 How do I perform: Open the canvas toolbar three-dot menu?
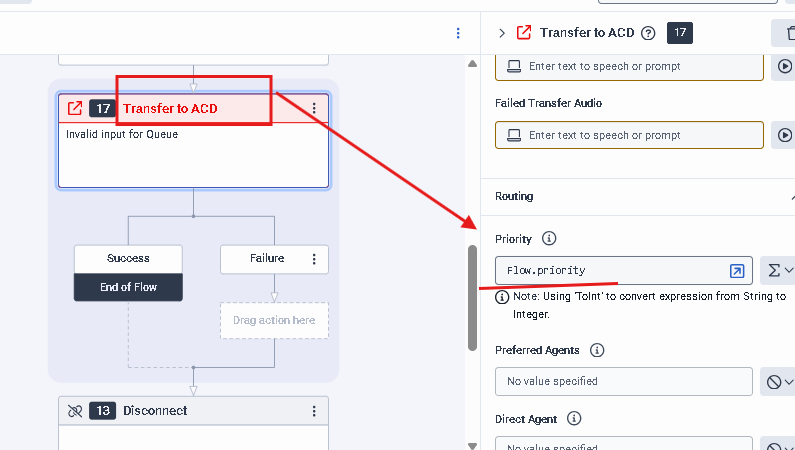click(x=458, y=33)
